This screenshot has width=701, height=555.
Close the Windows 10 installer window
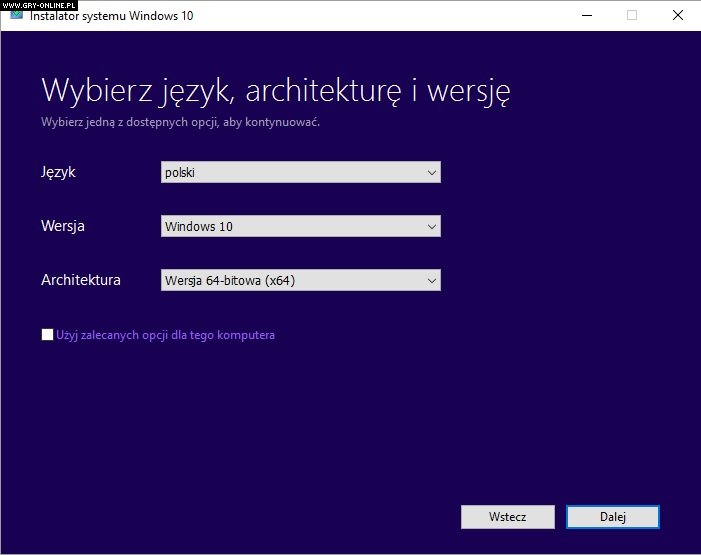point(678,16)
